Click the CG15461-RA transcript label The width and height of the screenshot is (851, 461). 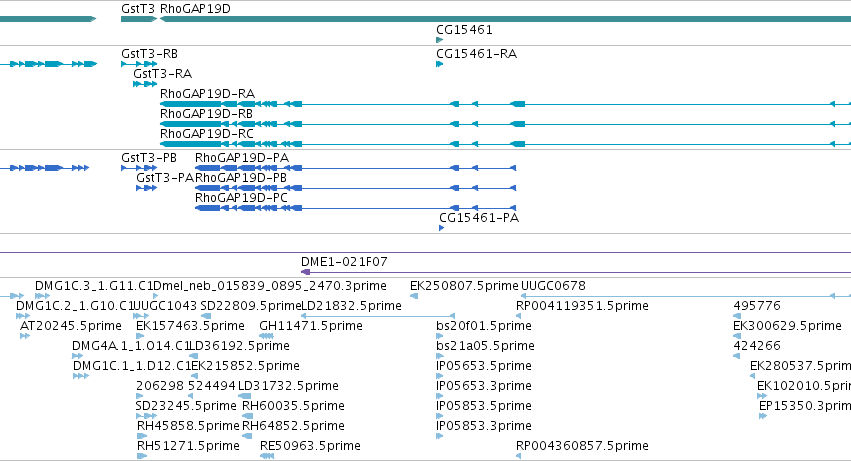click(x=477, y=54)
